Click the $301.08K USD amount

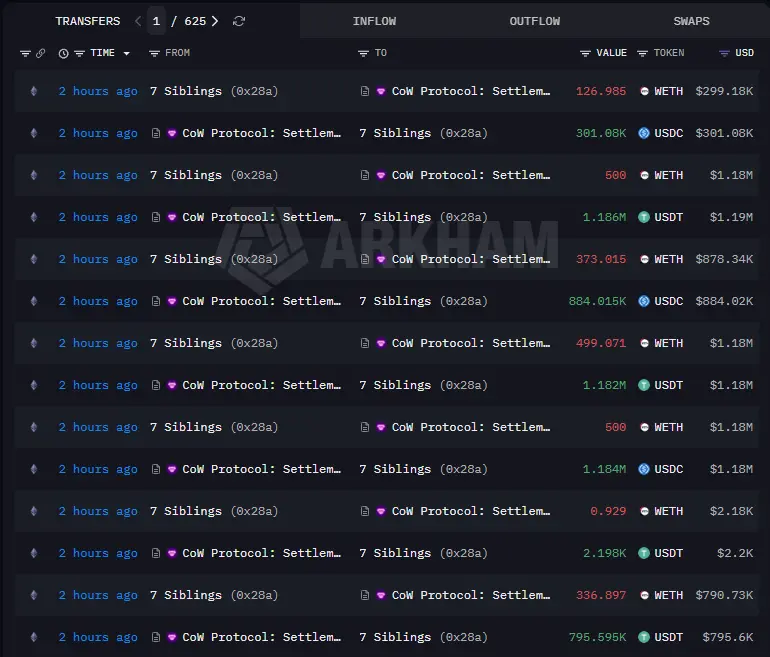[724, 133]
